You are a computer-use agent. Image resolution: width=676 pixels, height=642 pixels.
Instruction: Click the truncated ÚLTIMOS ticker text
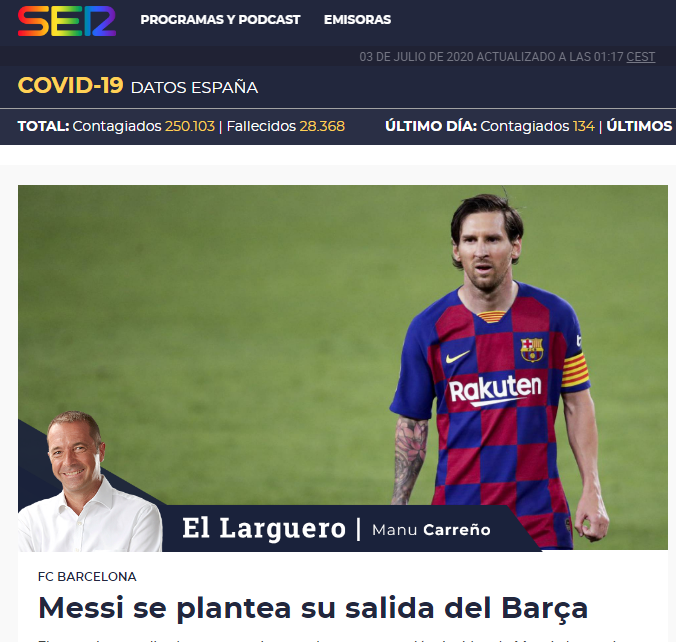(x=639, y=126)
